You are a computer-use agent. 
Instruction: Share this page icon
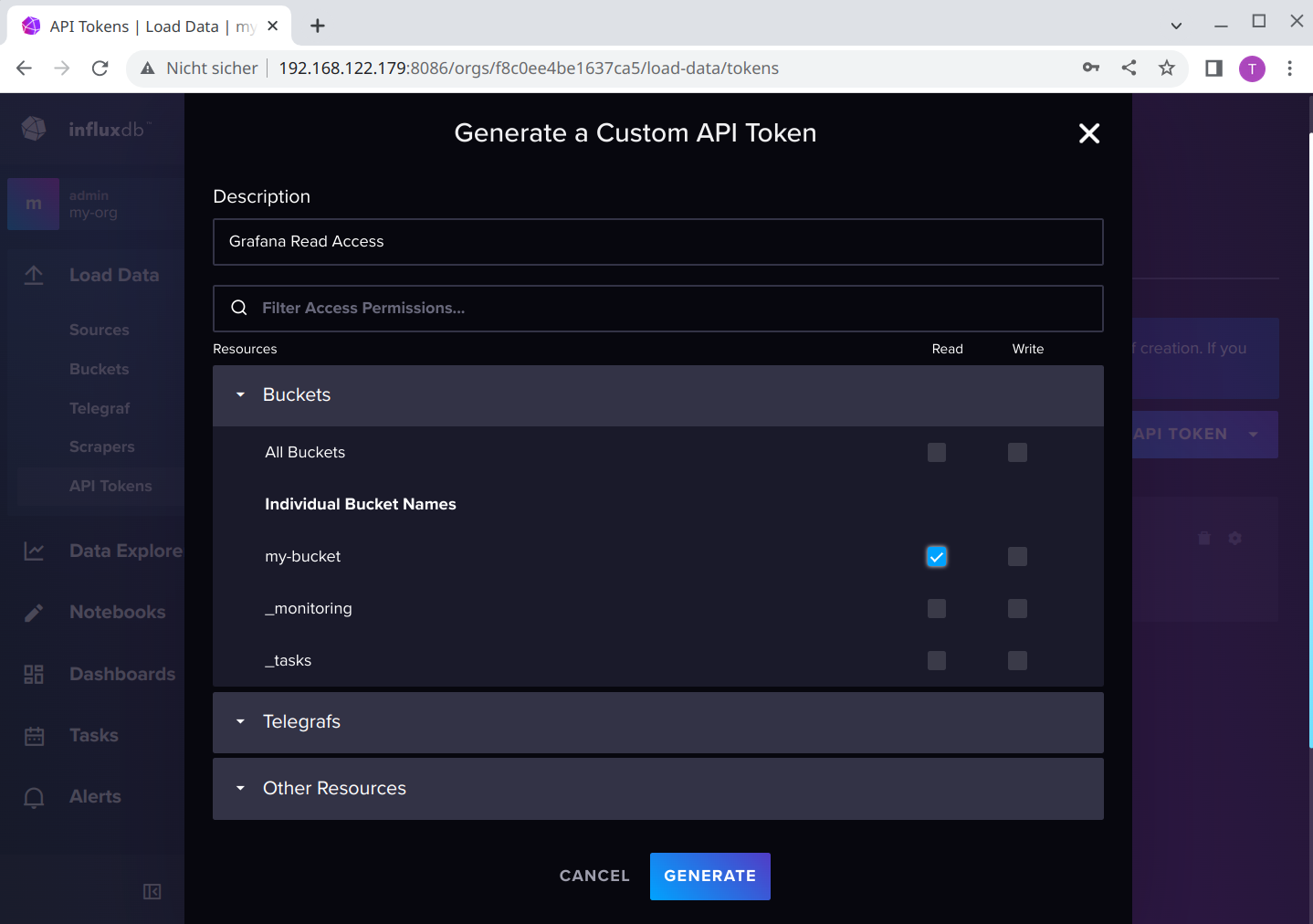tap(1129, 68)
